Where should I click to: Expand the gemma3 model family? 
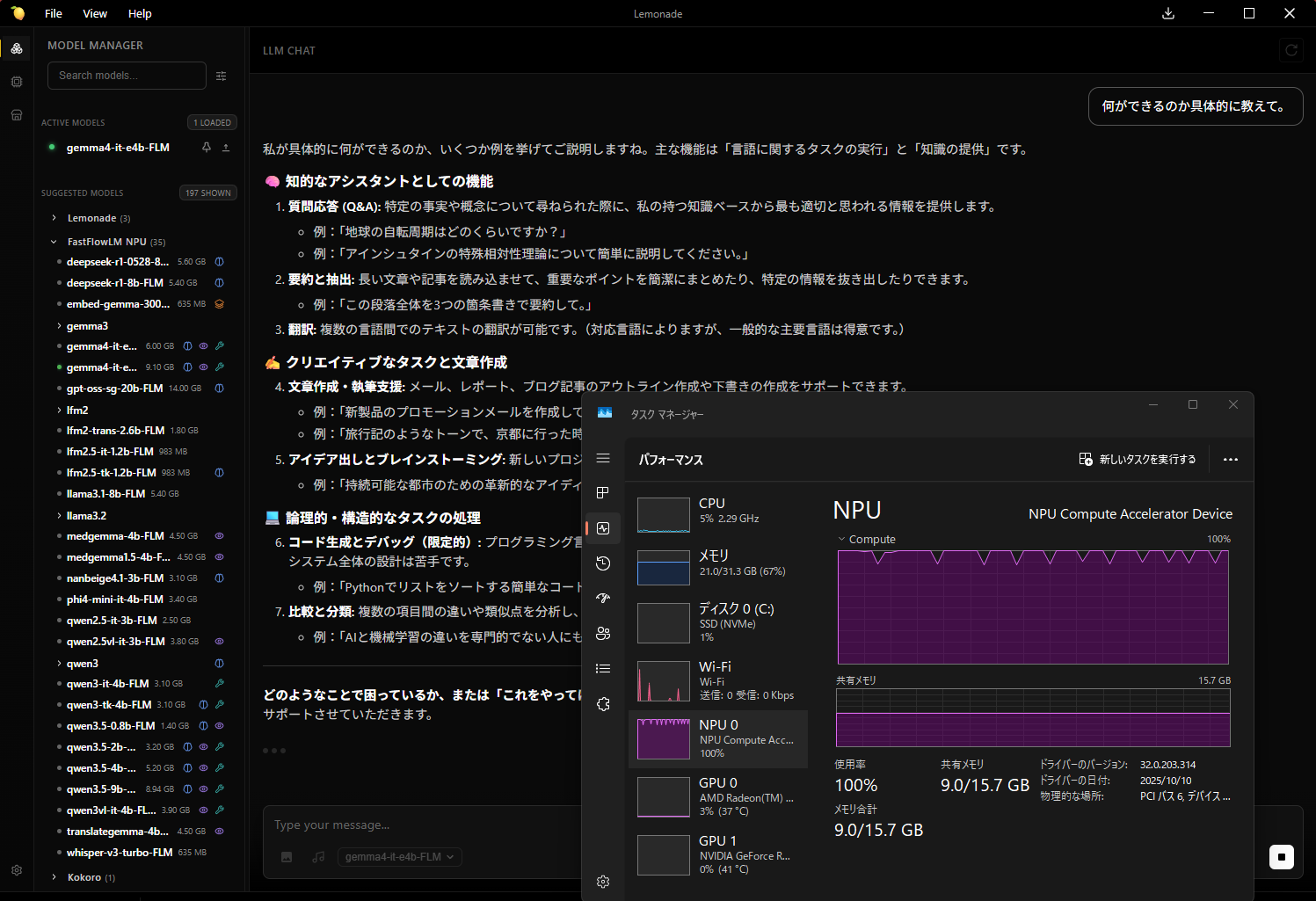[60, 326]
